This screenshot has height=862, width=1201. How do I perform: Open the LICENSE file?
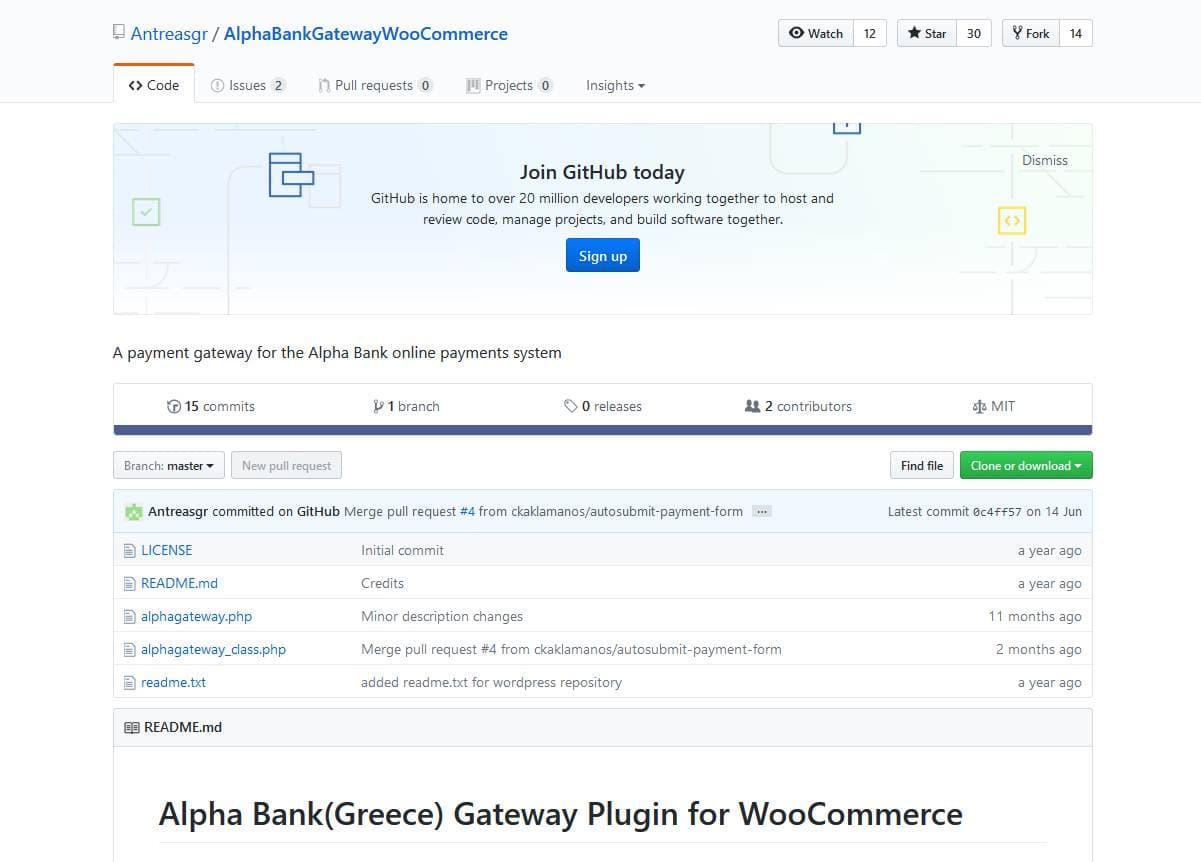[x=167, y=550]
